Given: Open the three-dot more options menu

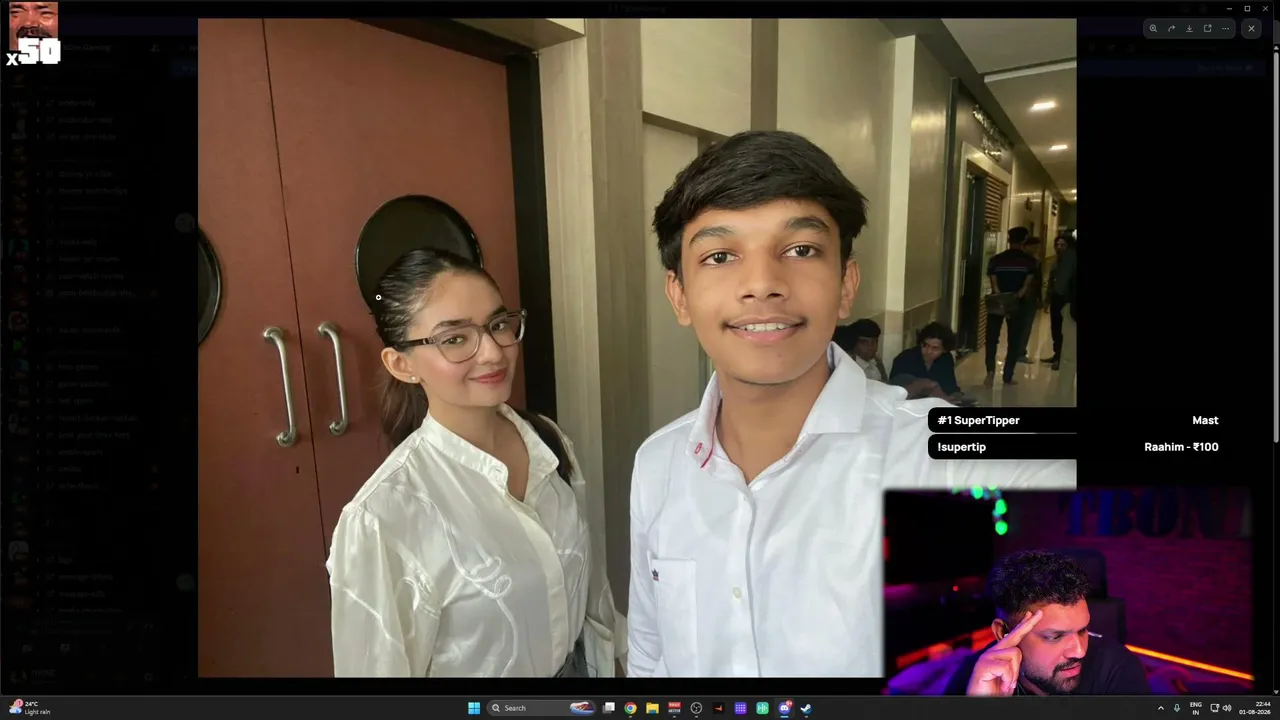Looking at the screenshot, I should (x=1225, y=29).
